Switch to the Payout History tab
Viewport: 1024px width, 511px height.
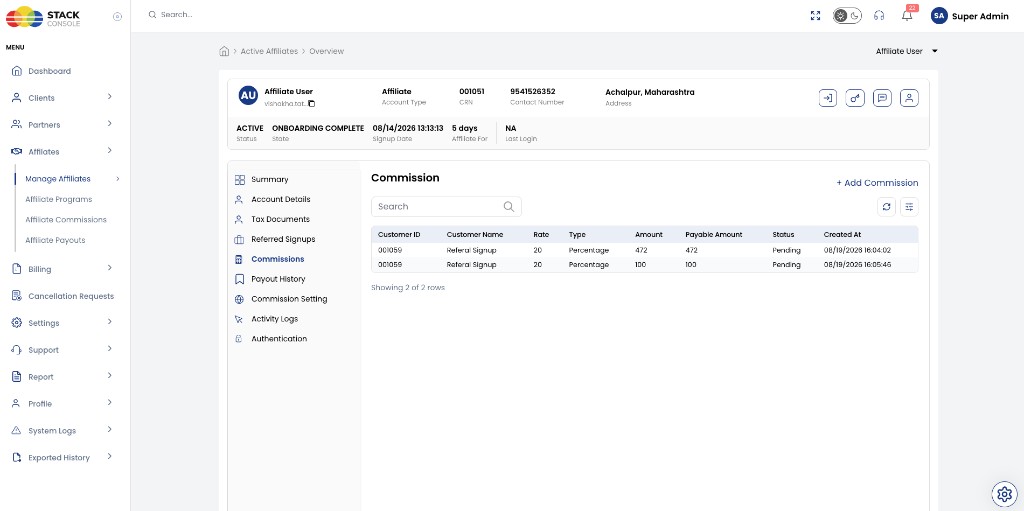278,279
